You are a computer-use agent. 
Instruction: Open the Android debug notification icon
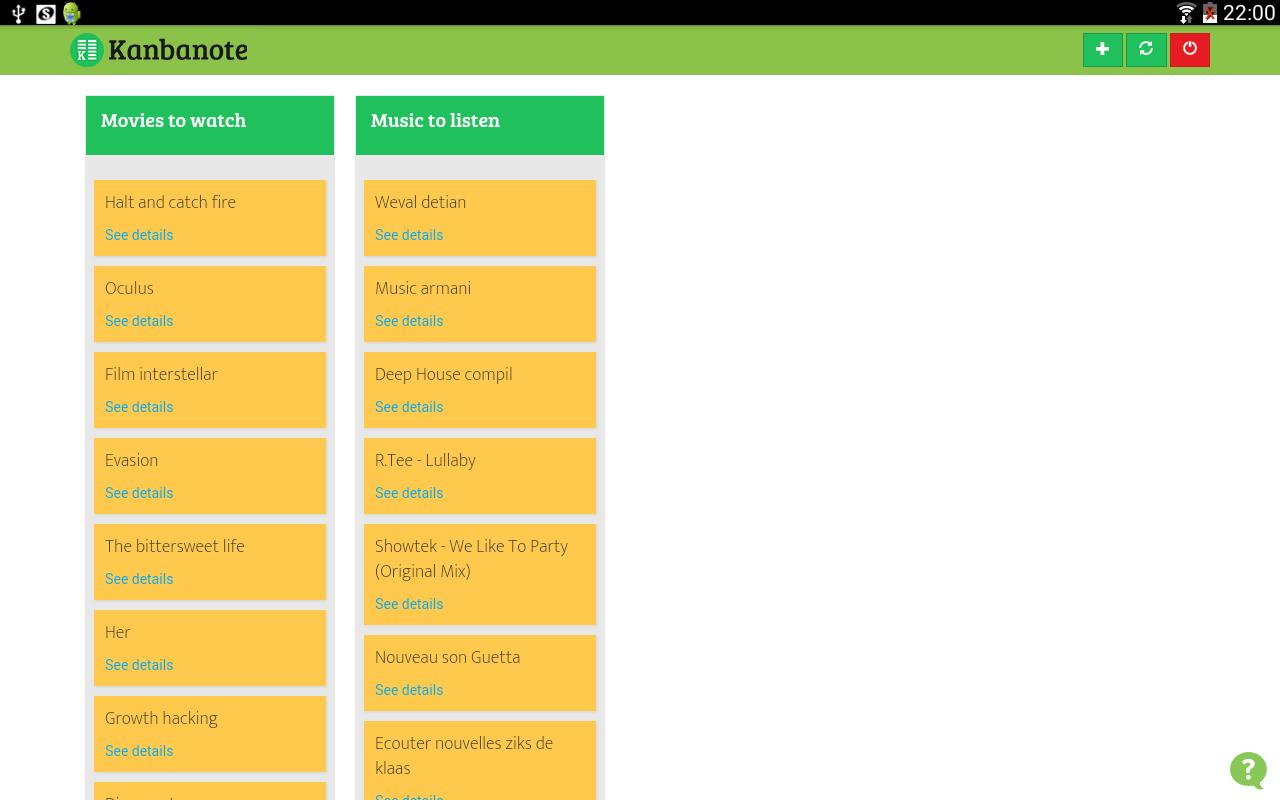click(x=71, y=13)
